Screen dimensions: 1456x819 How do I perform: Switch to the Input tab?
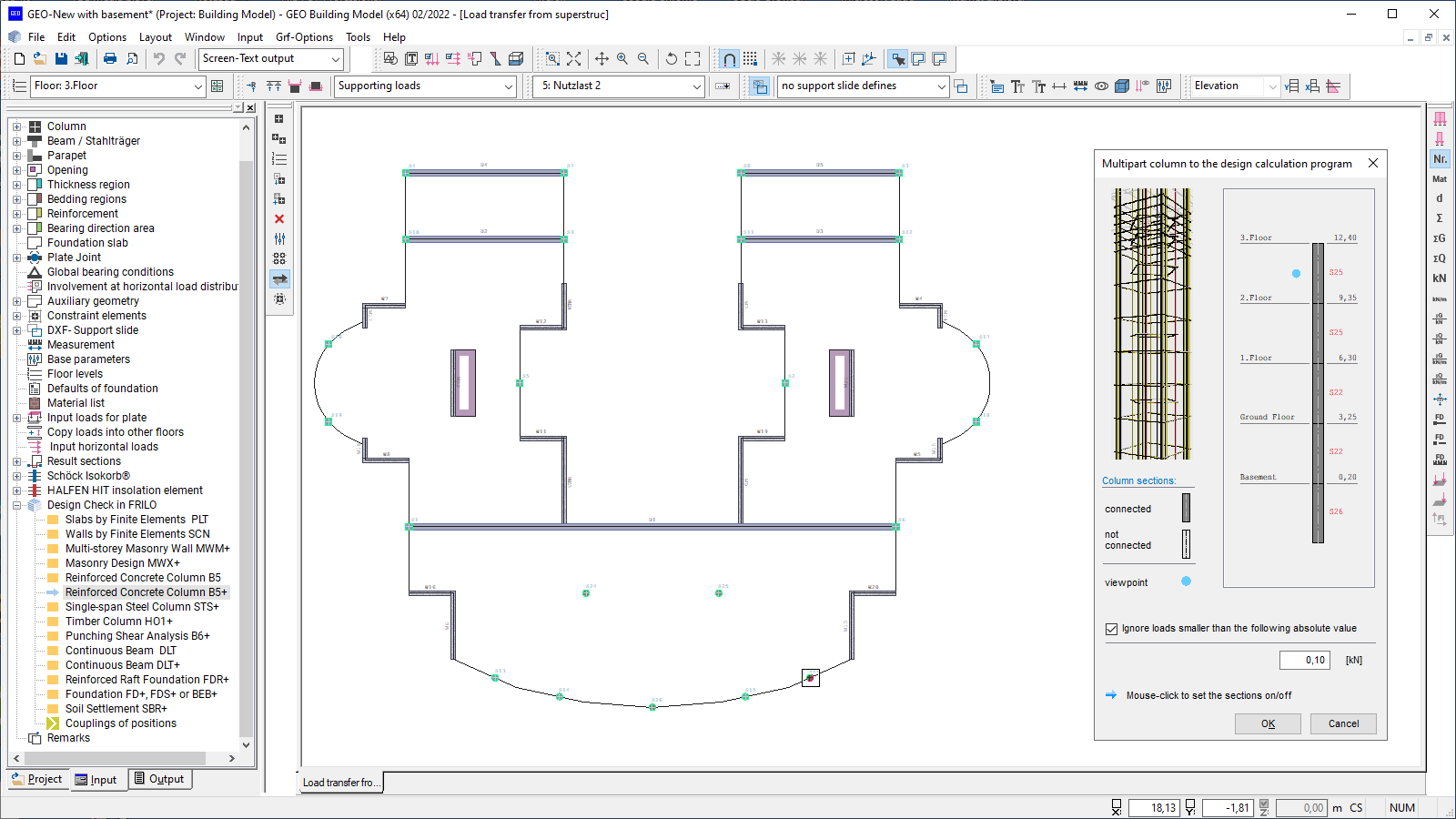97,780
